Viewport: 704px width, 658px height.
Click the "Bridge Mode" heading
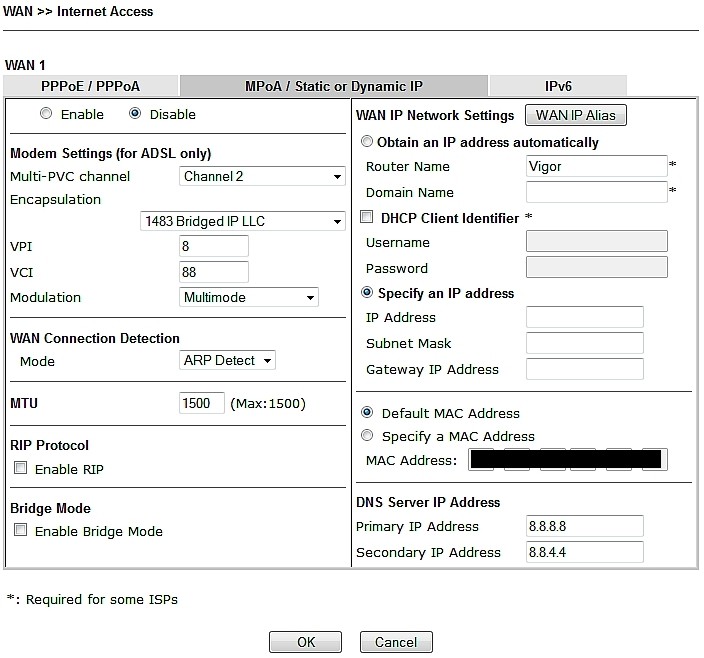[50, 508]
